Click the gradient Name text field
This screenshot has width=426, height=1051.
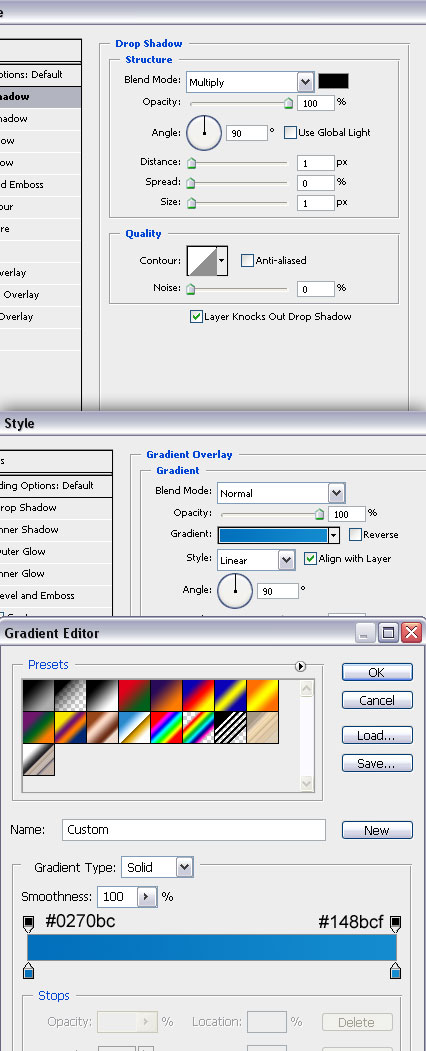pos(194,830)
